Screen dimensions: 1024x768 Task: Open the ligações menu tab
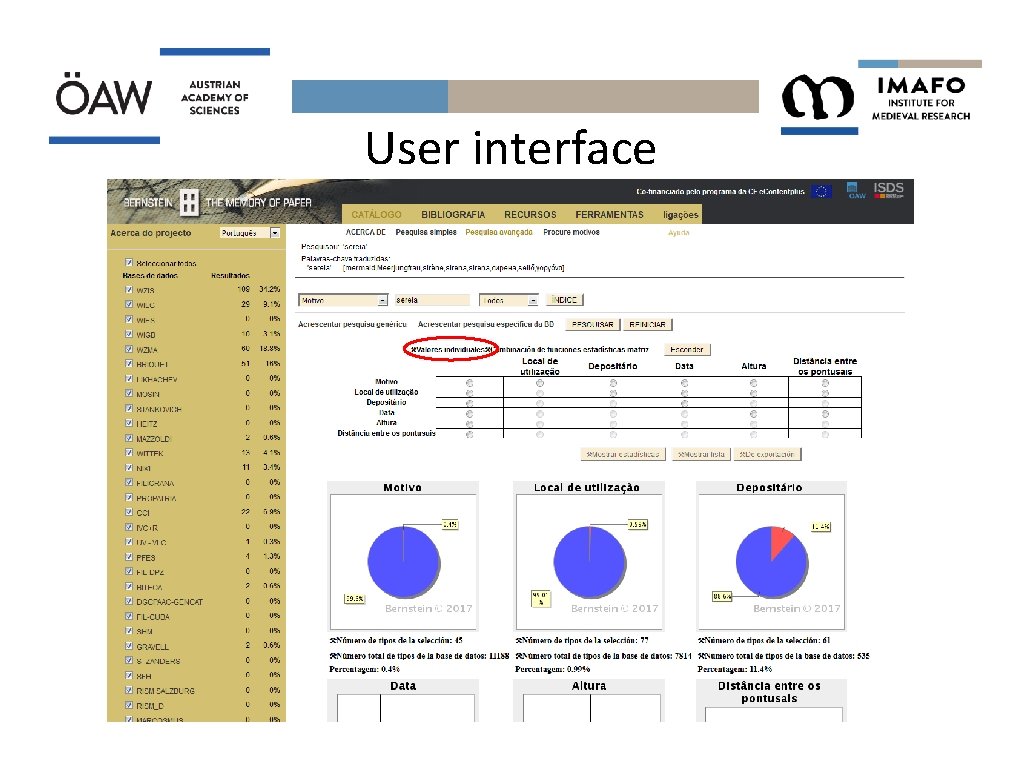680,215
